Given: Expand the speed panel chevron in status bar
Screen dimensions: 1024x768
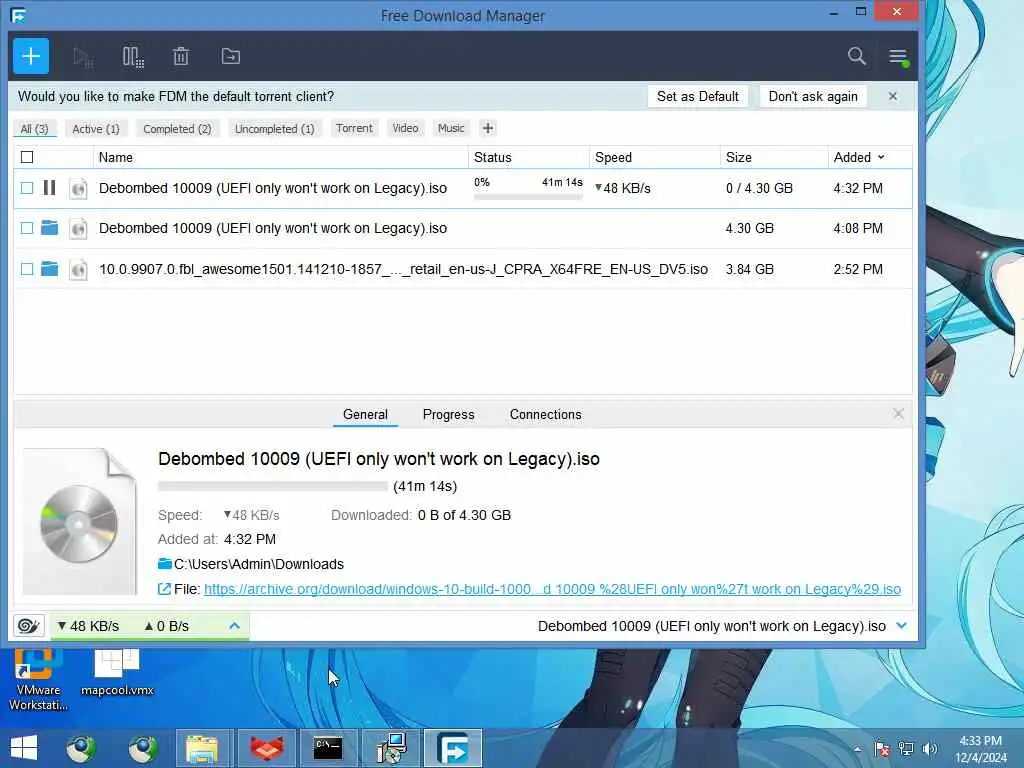Looking at the screenshot, I should tap(234, 626).
